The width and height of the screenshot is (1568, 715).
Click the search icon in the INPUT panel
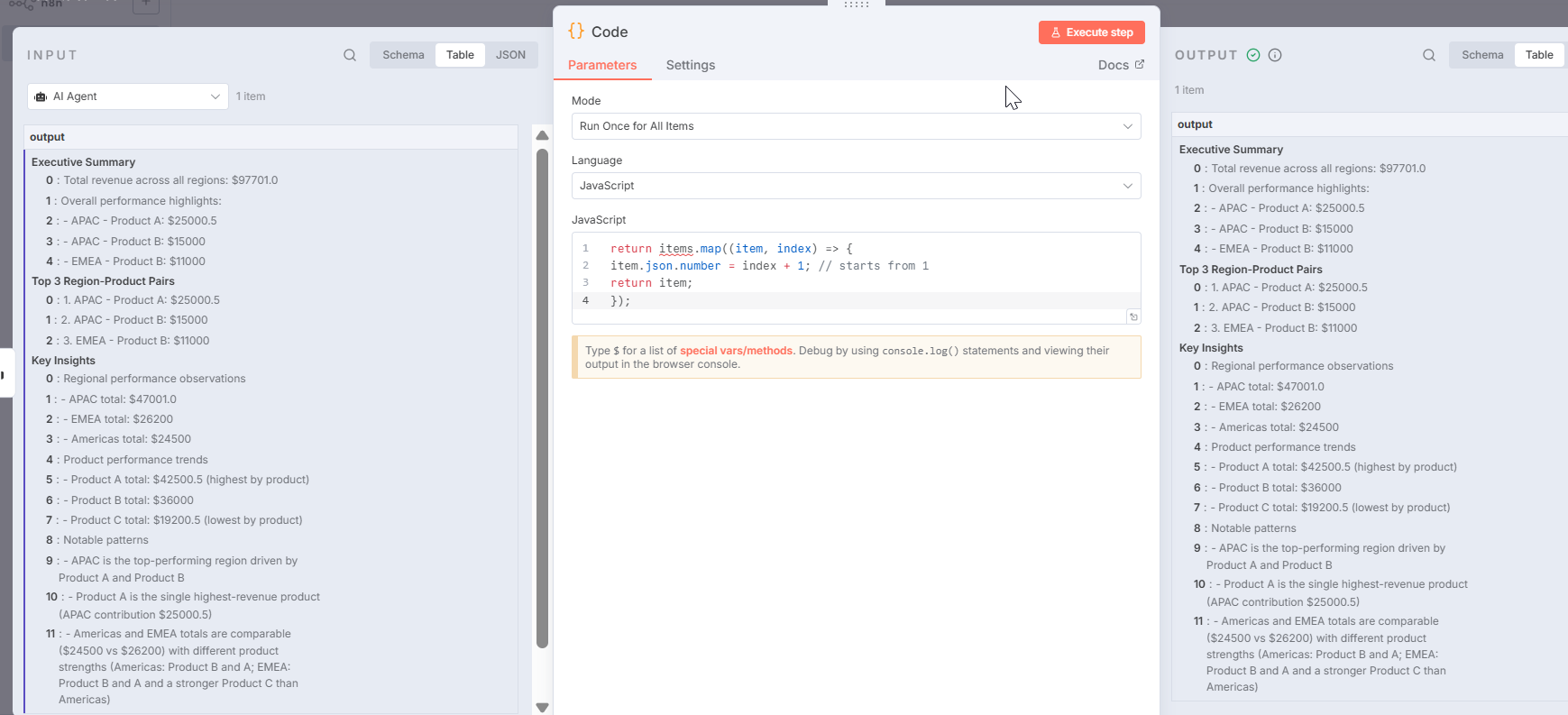[350, 55]
